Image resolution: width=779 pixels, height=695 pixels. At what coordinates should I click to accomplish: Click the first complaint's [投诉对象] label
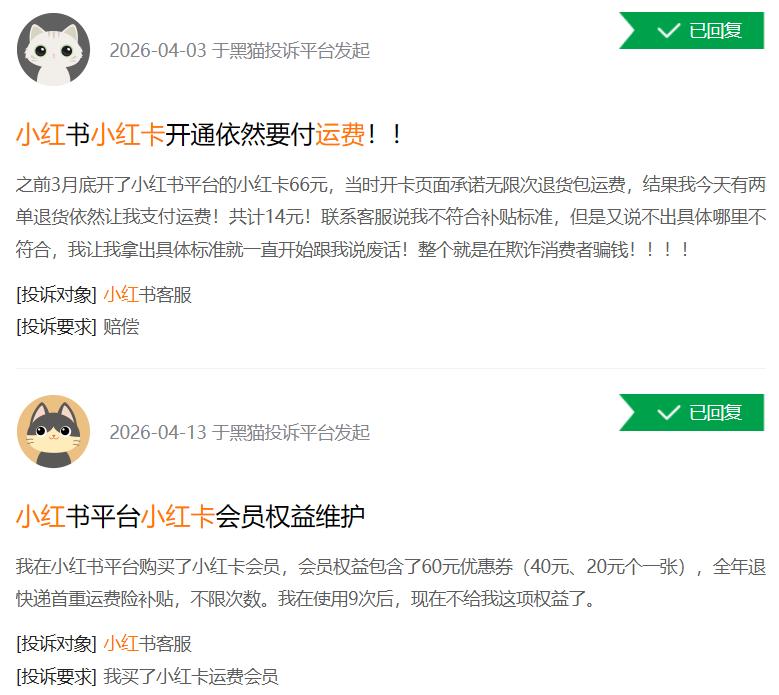(x=56, y=295)
